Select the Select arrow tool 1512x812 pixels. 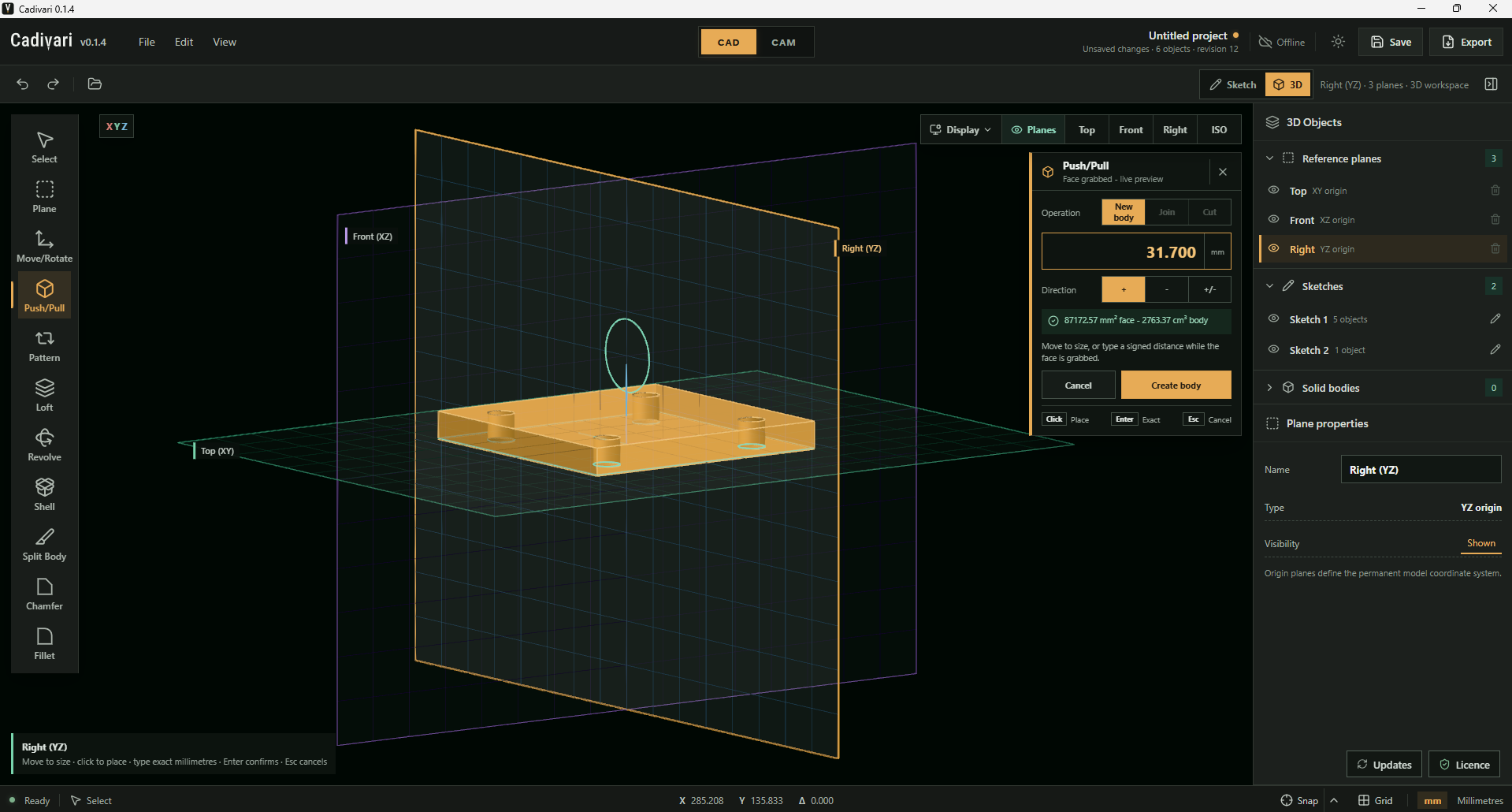click(x=45, y=147)
